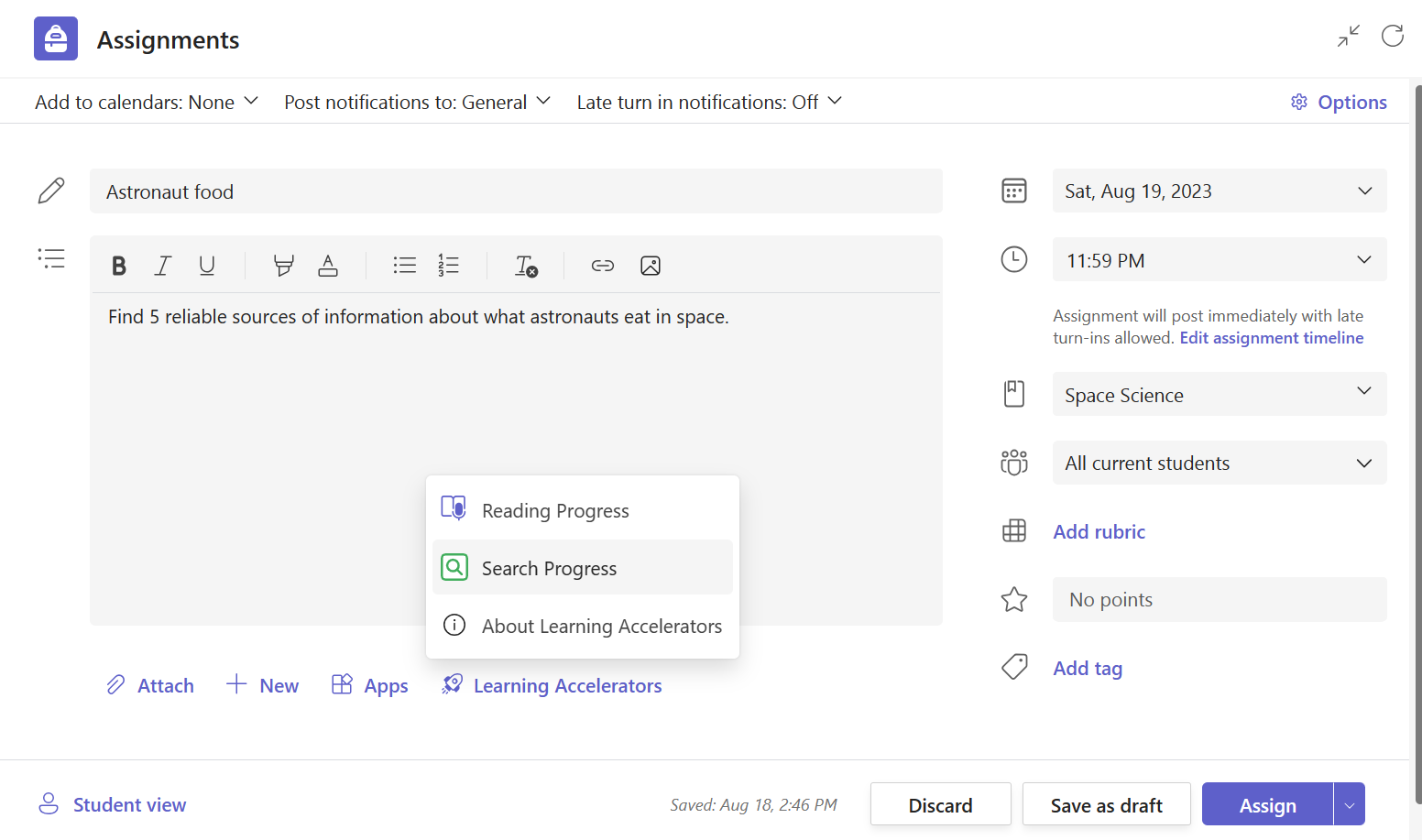Insert a bulleted list
Image resolution: width=1422 pixels, height=840 pixels.
404,266
